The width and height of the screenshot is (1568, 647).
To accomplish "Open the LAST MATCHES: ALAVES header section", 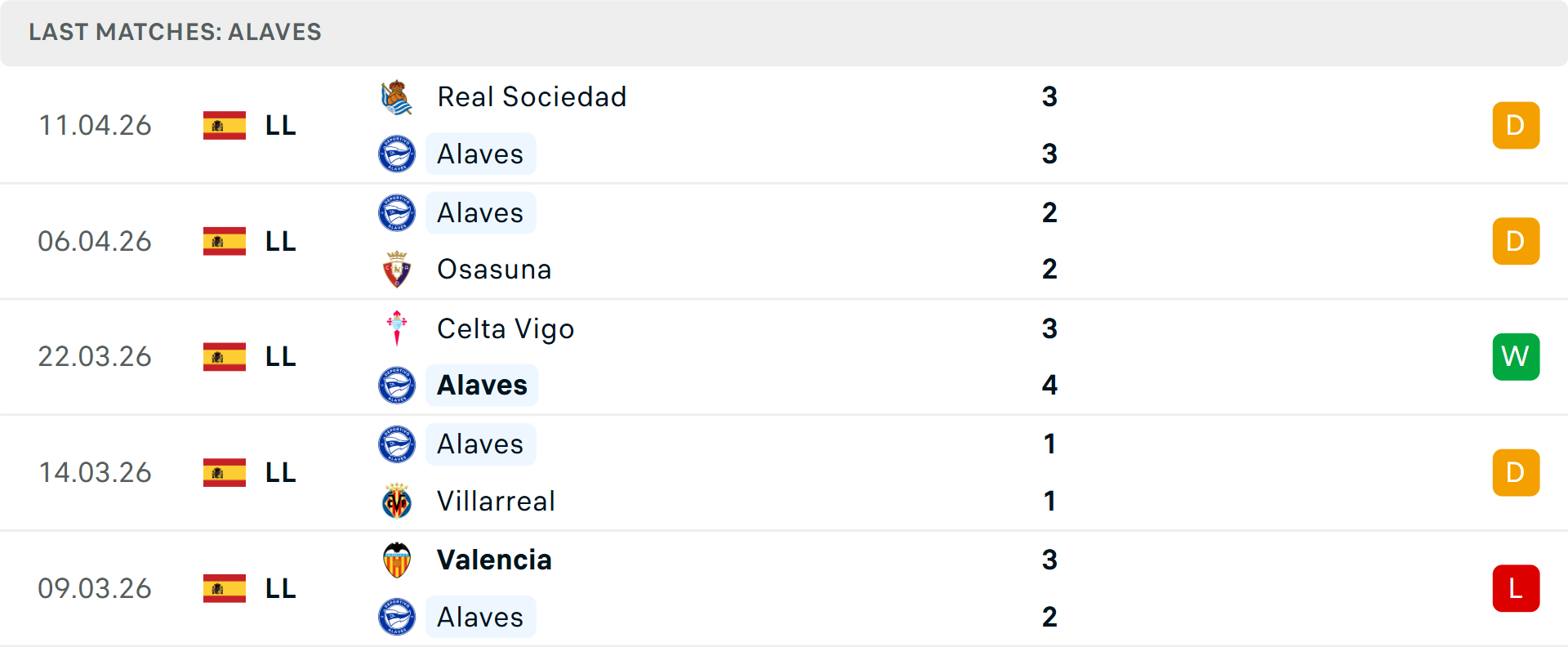I will pos(175,33).
